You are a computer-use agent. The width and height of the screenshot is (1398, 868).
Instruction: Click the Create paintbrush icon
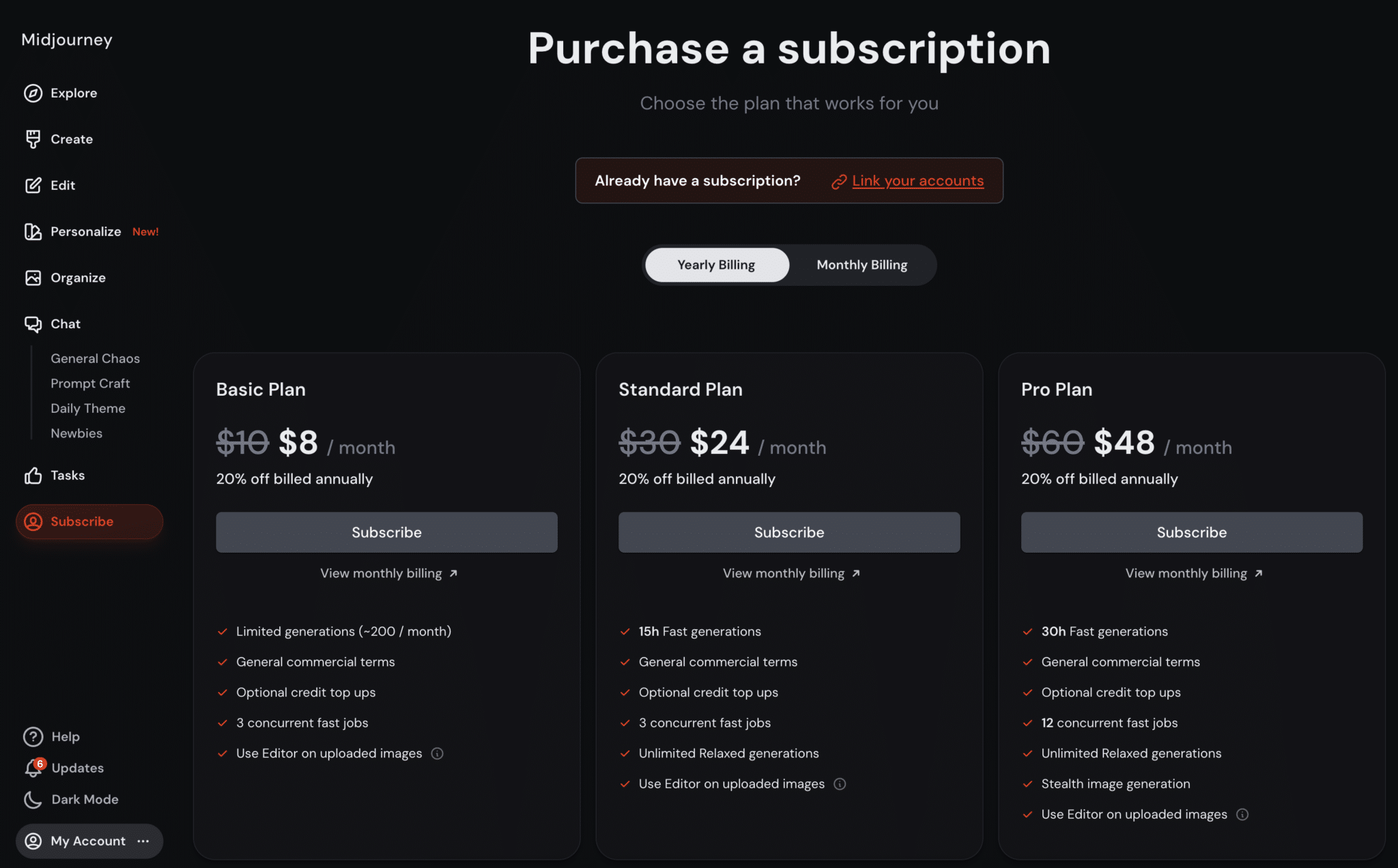pyautogui.click(x=33, y=139)
